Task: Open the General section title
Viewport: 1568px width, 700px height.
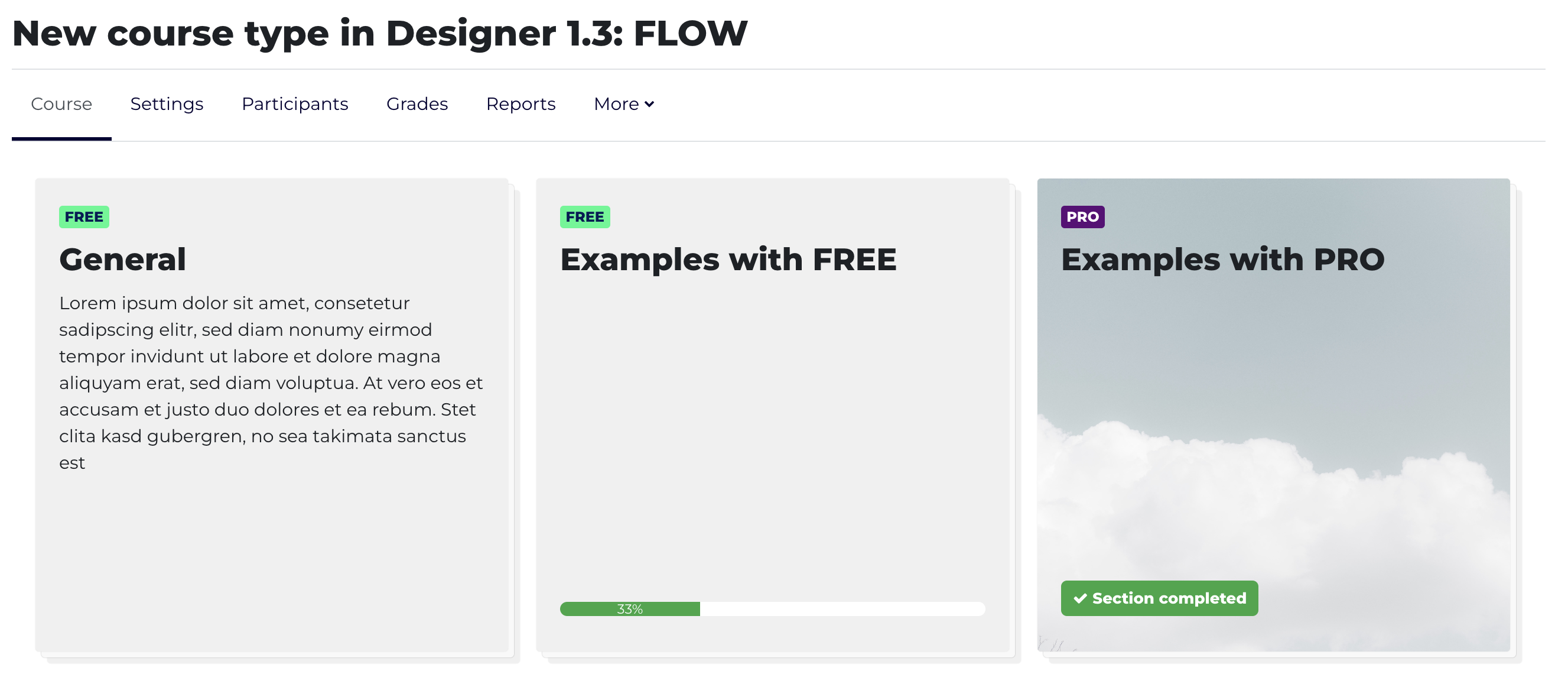Action: [122, 260]
